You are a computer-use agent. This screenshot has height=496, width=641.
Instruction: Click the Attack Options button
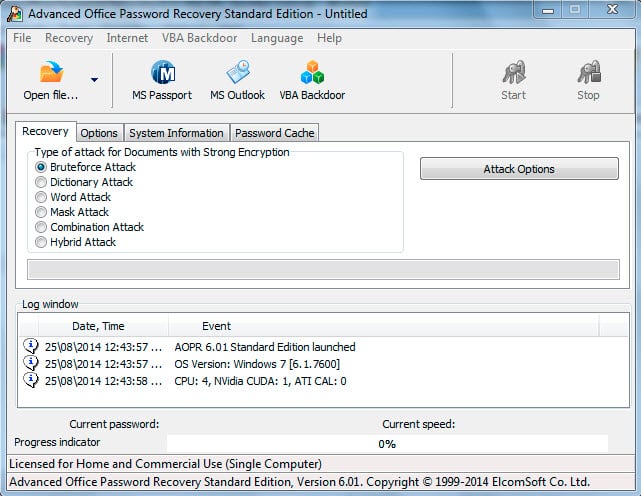(519, 169)
